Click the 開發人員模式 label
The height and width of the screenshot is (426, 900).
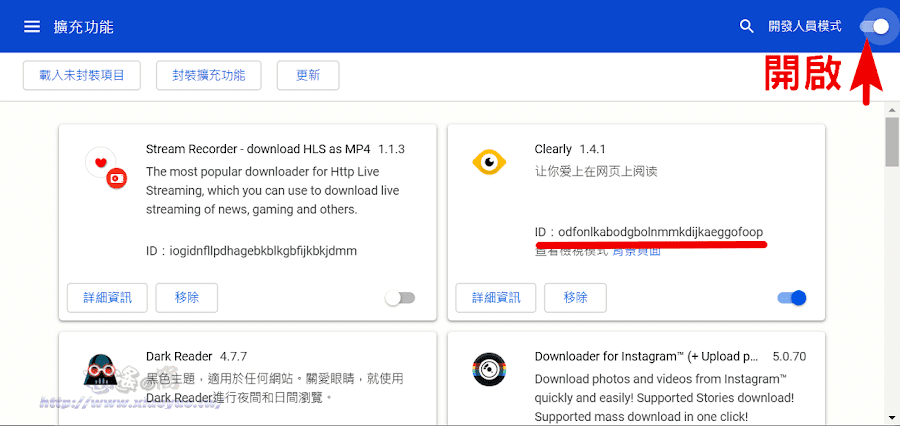(805, 26)
